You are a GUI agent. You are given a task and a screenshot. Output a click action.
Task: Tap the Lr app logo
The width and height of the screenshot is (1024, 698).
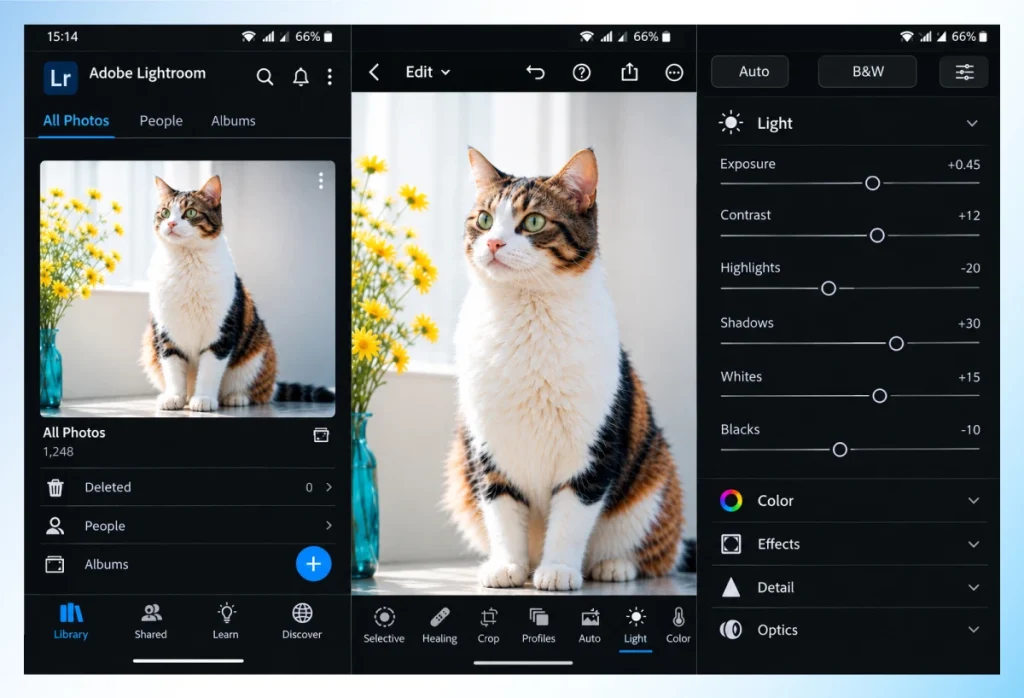[60, 78]
